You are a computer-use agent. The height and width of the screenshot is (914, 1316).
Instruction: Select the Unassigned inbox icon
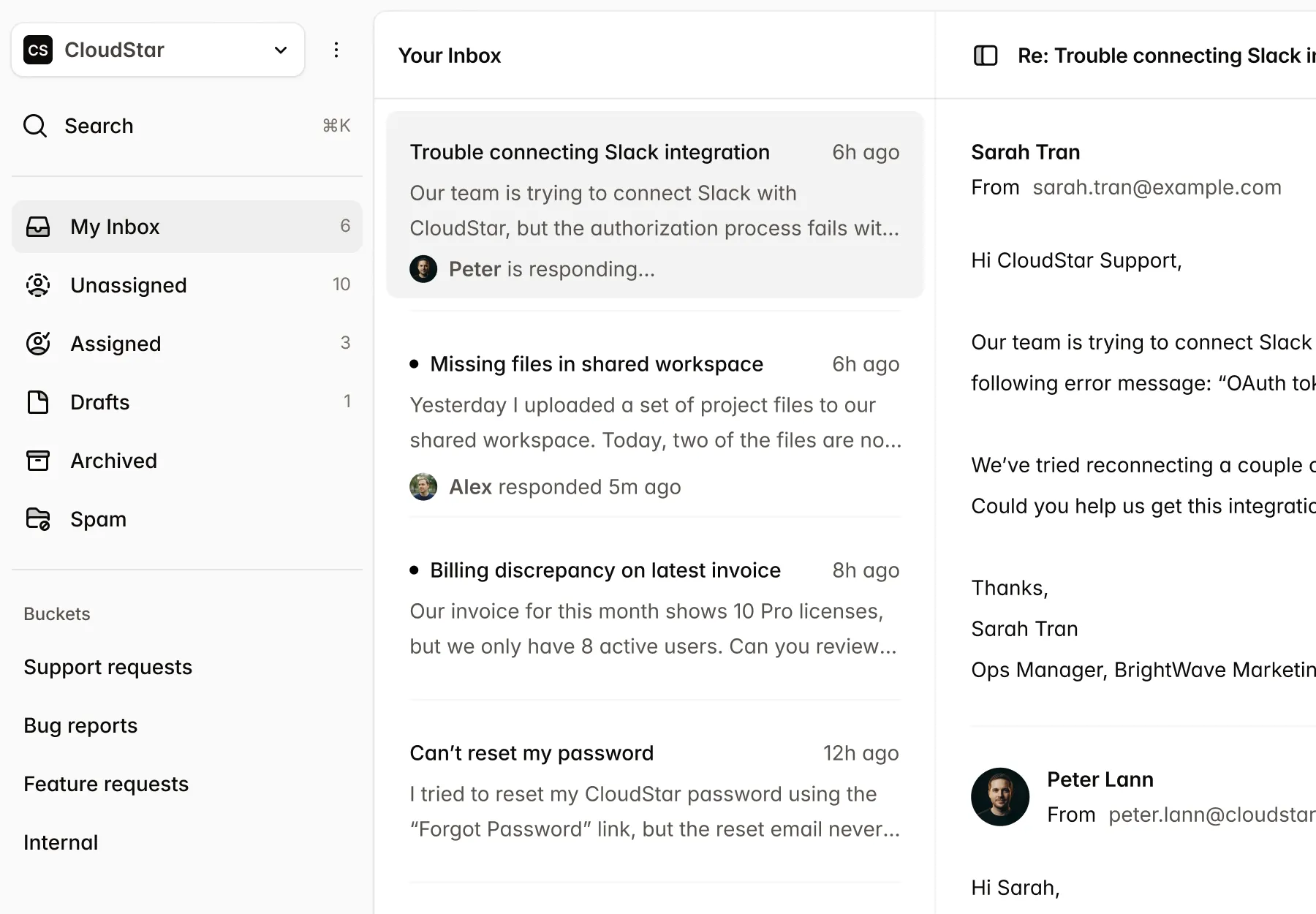click(x=38, y=285)
